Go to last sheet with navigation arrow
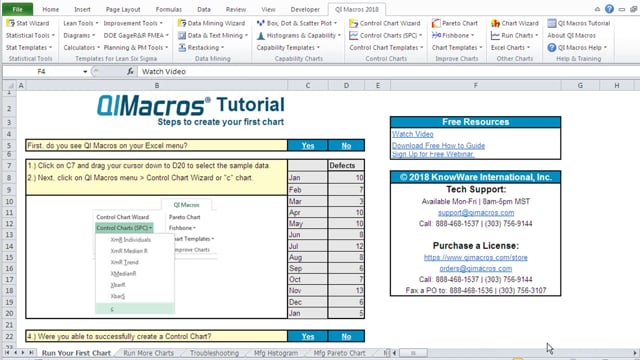 point(31,353)
